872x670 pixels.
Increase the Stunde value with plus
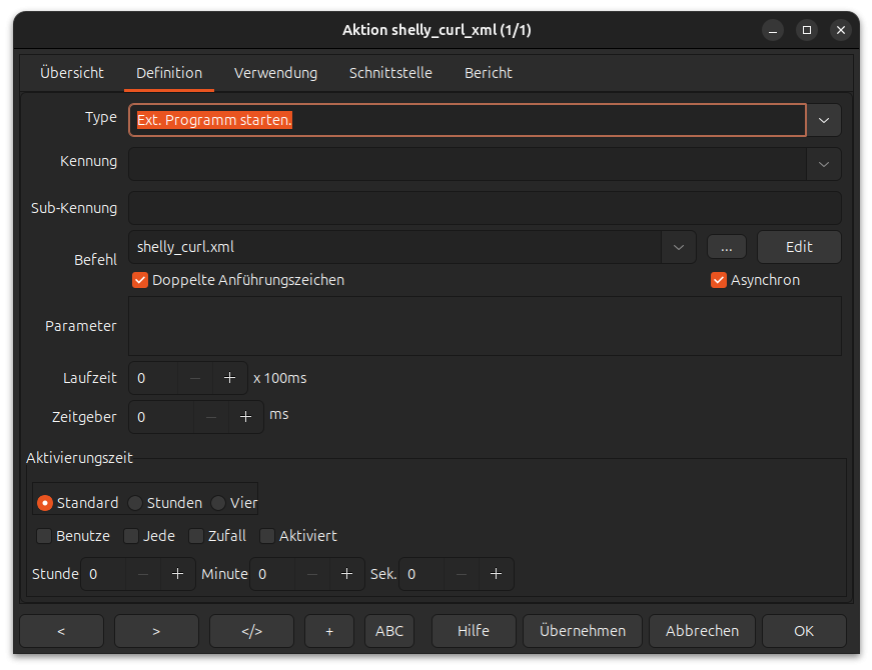pyautogui.click(x=178, y=574)
